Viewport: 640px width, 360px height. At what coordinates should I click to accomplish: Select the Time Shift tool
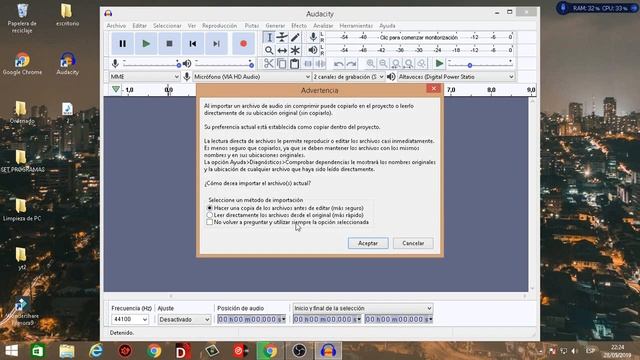pos(282,51)
